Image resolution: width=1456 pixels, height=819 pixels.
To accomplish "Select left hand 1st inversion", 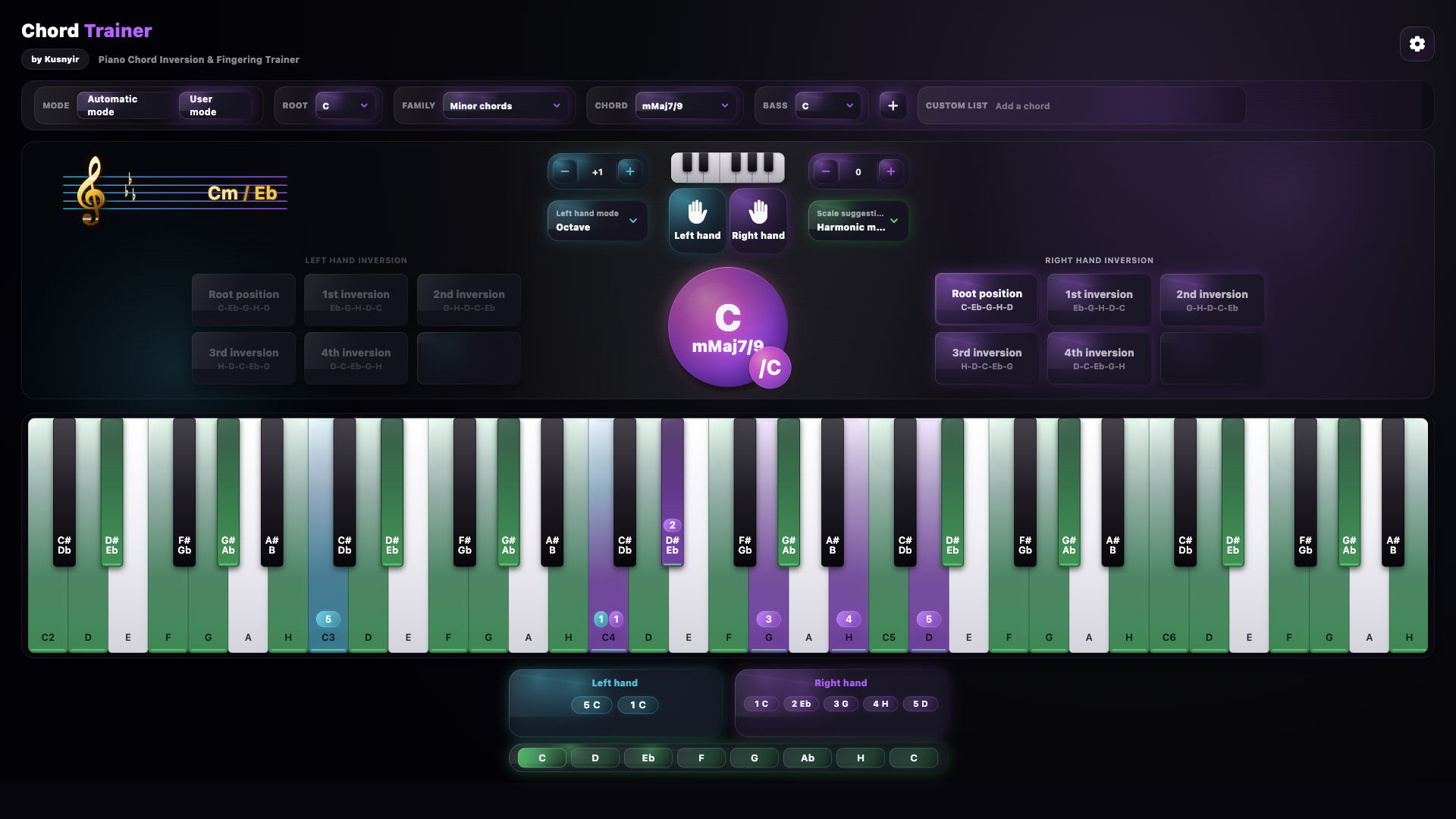I will pos(356,300).
